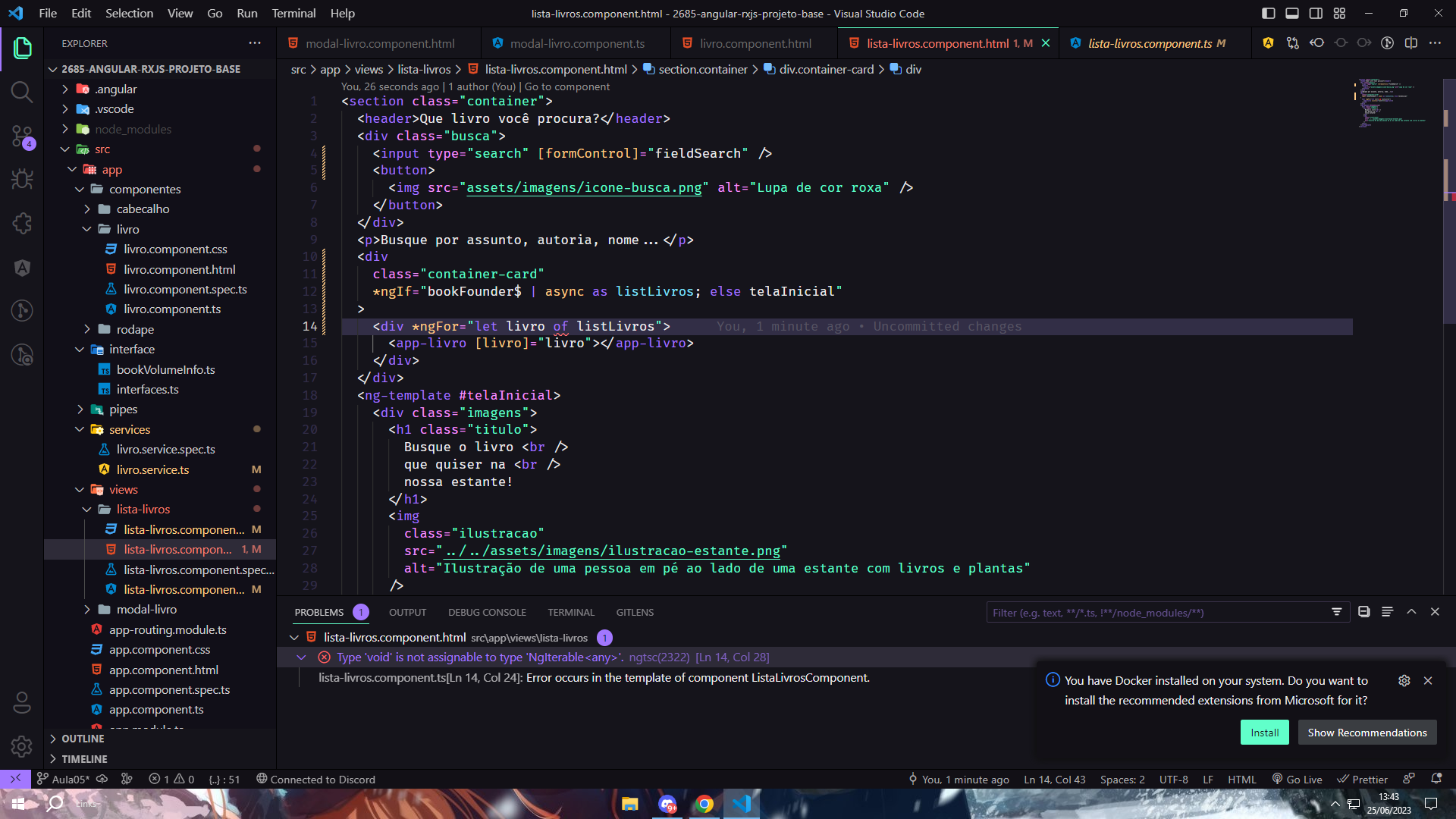Viewport: 1456px width, 819px height.
Task: Click the Source Control icon in sidebar
Action: pyautogui.click(x=23, y=135)
